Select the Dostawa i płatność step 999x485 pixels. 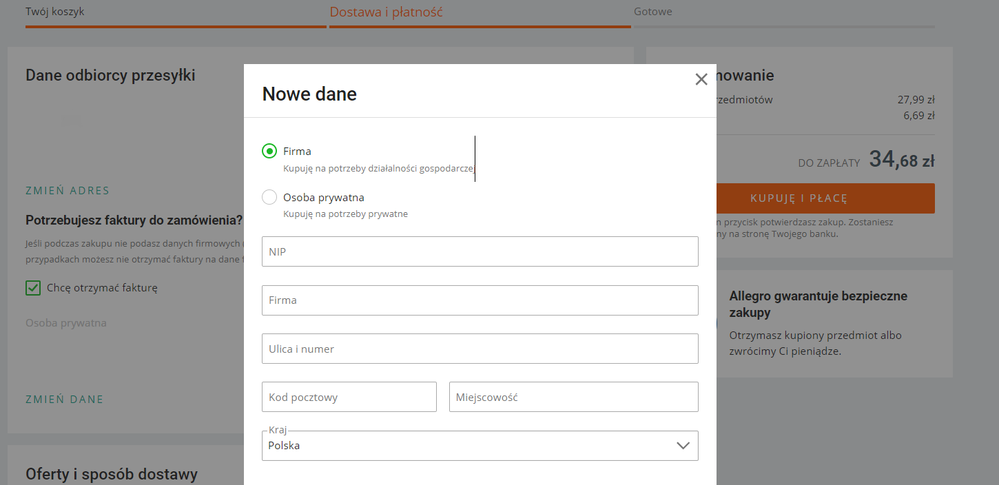click(x=386, y=12)
